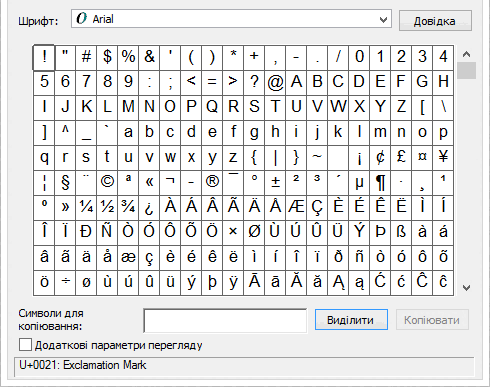This screenshot has width=490, height=387.
Task: Enable Додаткові параметри перегляду checkbox
Action: (x=25, y=345)
